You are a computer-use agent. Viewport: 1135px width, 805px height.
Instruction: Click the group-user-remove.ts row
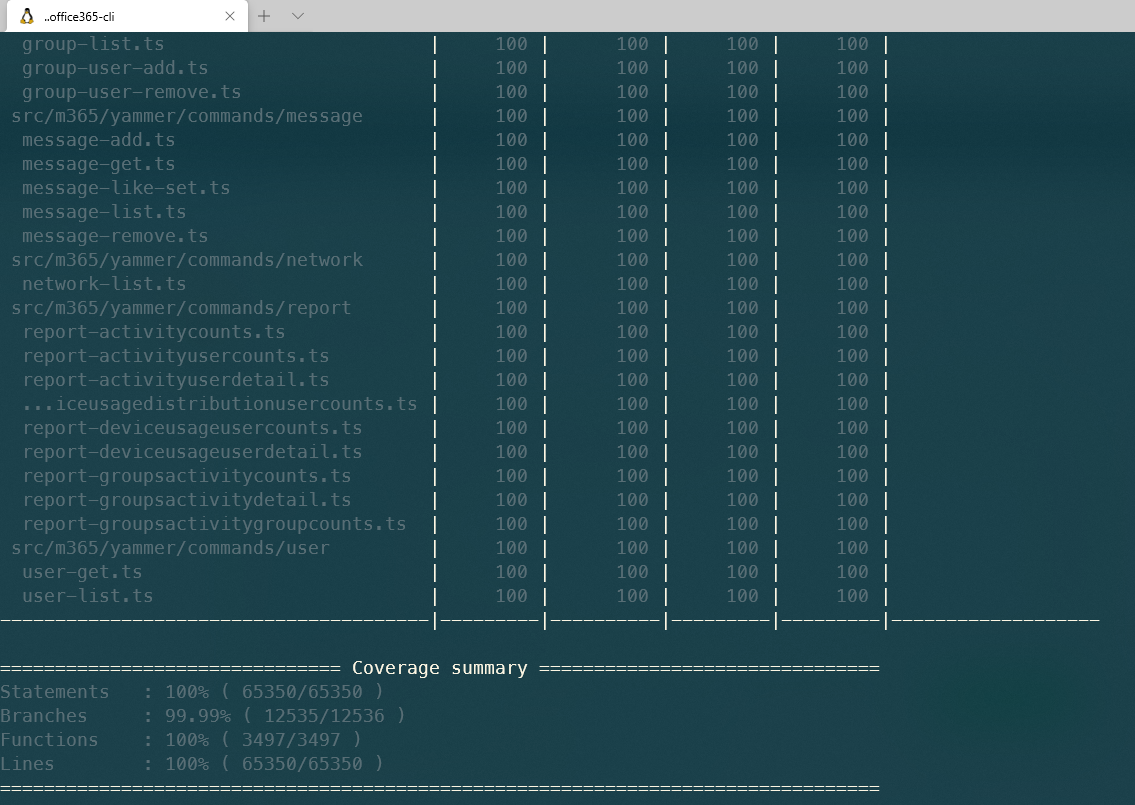(443, 92)
